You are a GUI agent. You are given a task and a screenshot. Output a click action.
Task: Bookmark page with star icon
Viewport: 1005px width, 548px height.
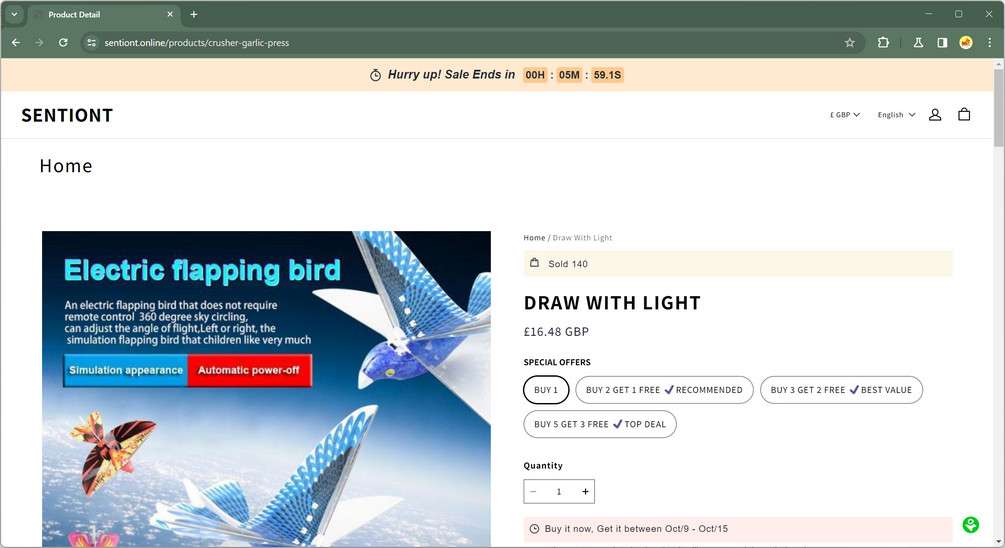pos(850,43)
